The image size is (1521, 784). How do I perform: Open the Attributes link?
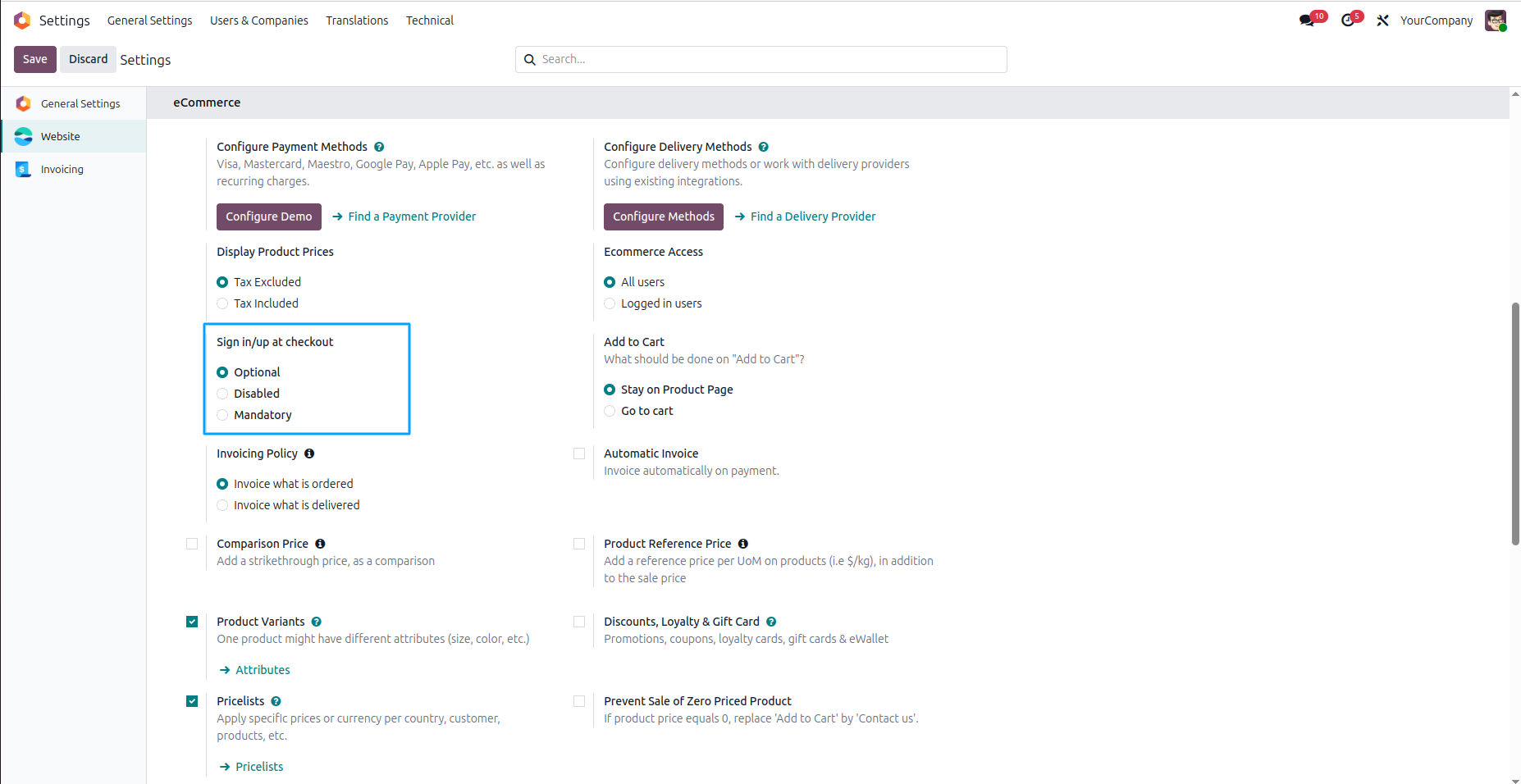255,670
